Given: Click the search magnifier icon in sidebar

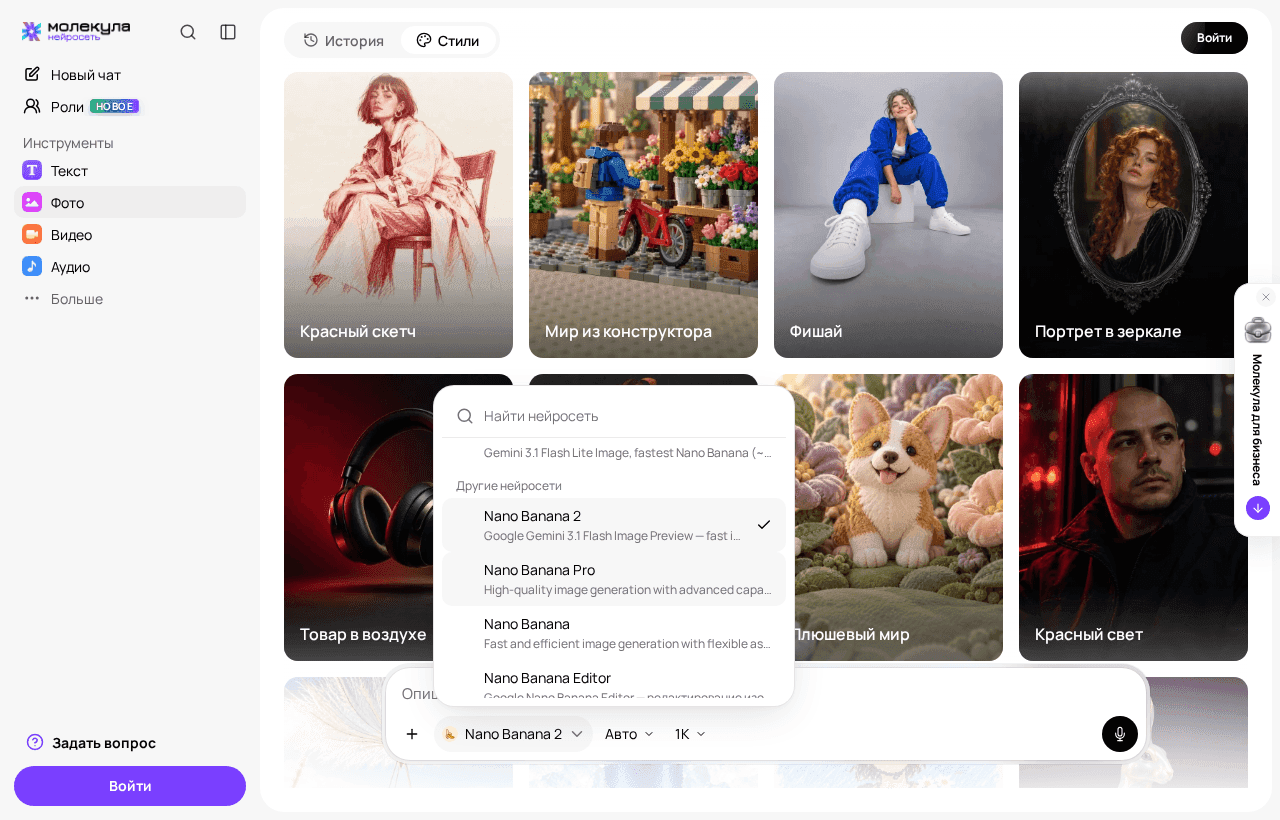Looking at the screenshot, I should click(188, 32).
